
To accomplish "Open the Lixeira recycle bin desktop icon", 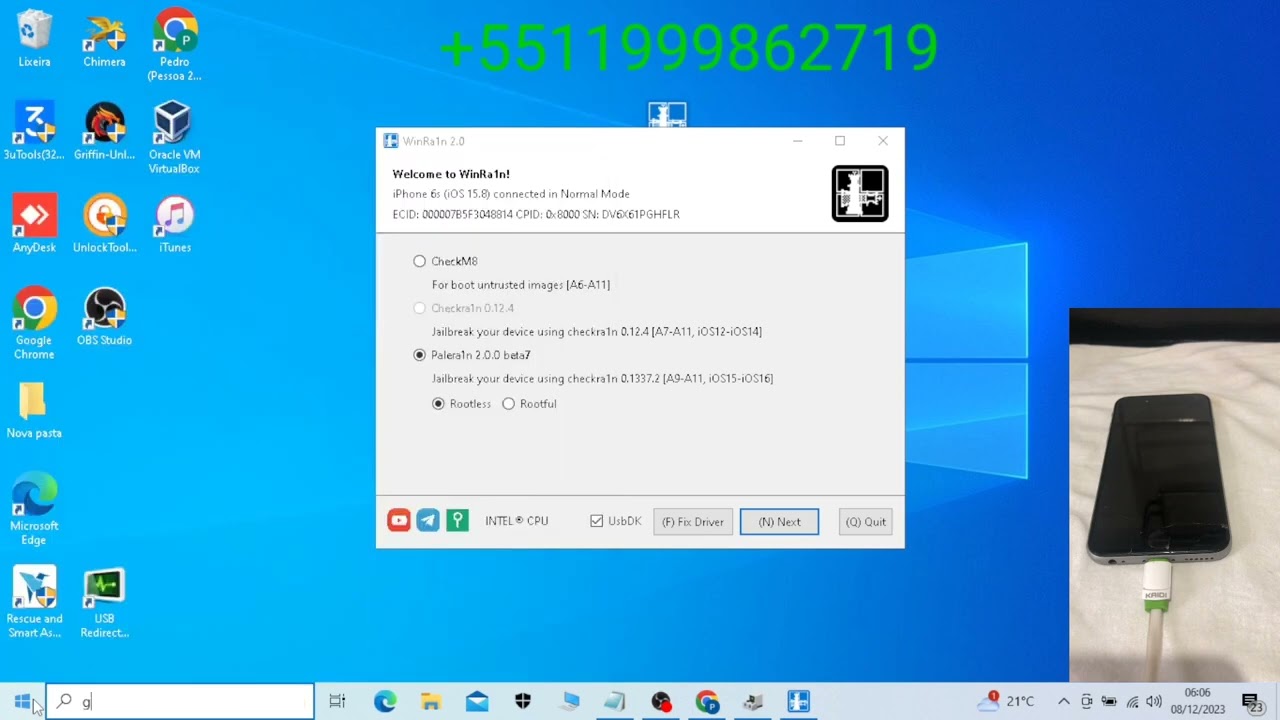I will pyautogui.click(x=34, y=39).
